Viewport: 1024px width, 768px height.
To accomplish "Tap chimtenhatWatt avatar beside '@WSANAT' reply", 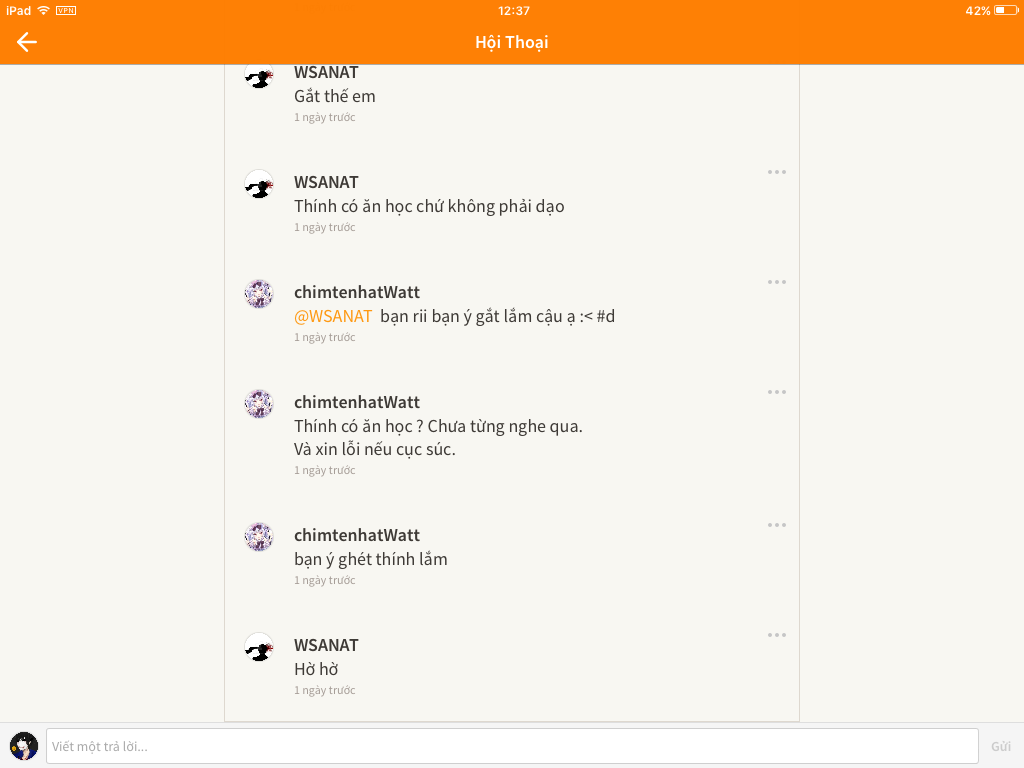I will pos(259,295).
